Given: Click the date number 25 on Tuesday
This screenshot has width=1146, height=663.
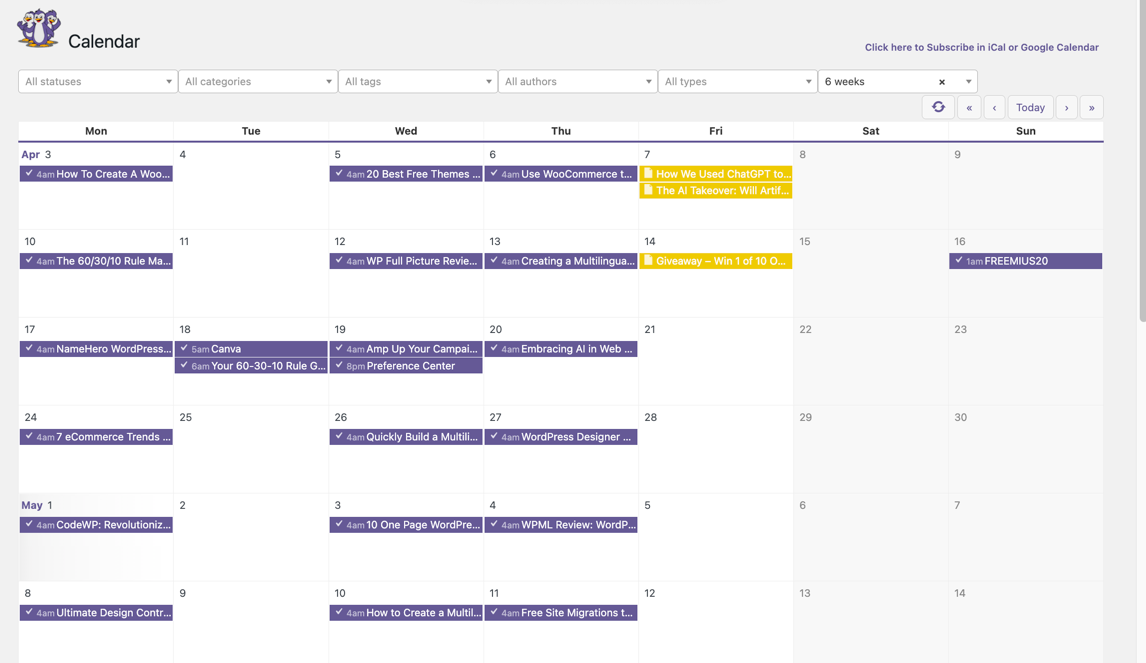Looking at the screenshot, I should (186, 417).
